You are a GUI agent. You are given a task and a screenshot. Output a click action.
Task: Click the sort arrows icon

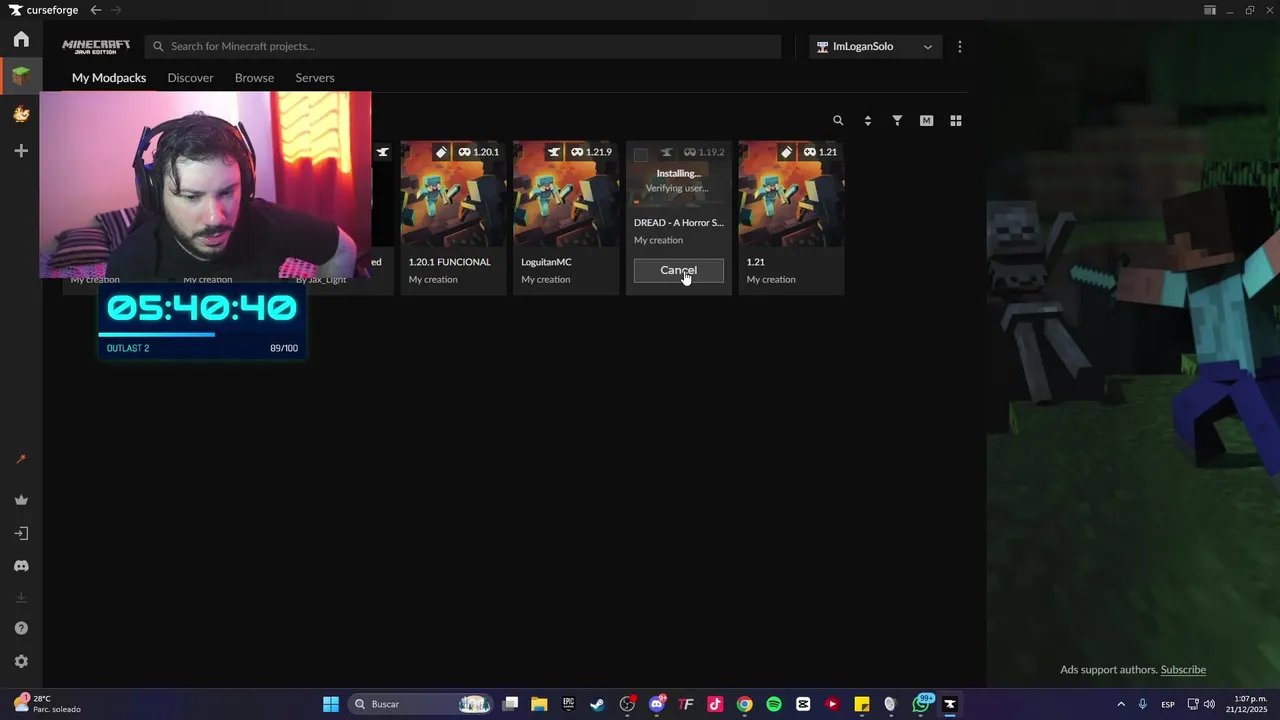867,120
